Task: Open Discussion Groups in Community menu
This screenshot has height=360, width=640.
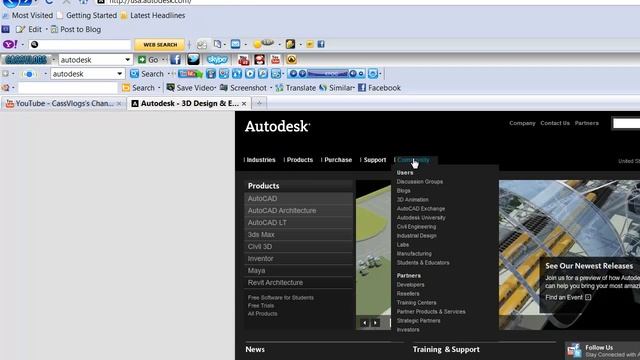Action: tap(420, 182)
